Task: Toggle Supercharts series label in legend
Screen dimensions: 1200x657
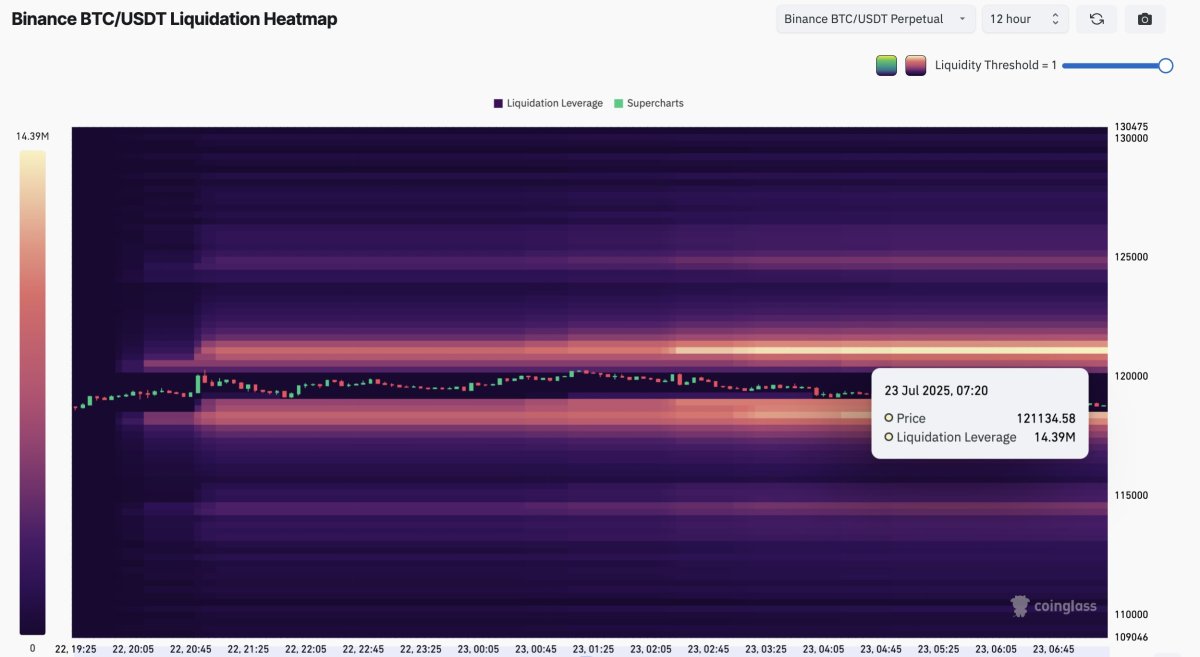Action: click(655, 103)
